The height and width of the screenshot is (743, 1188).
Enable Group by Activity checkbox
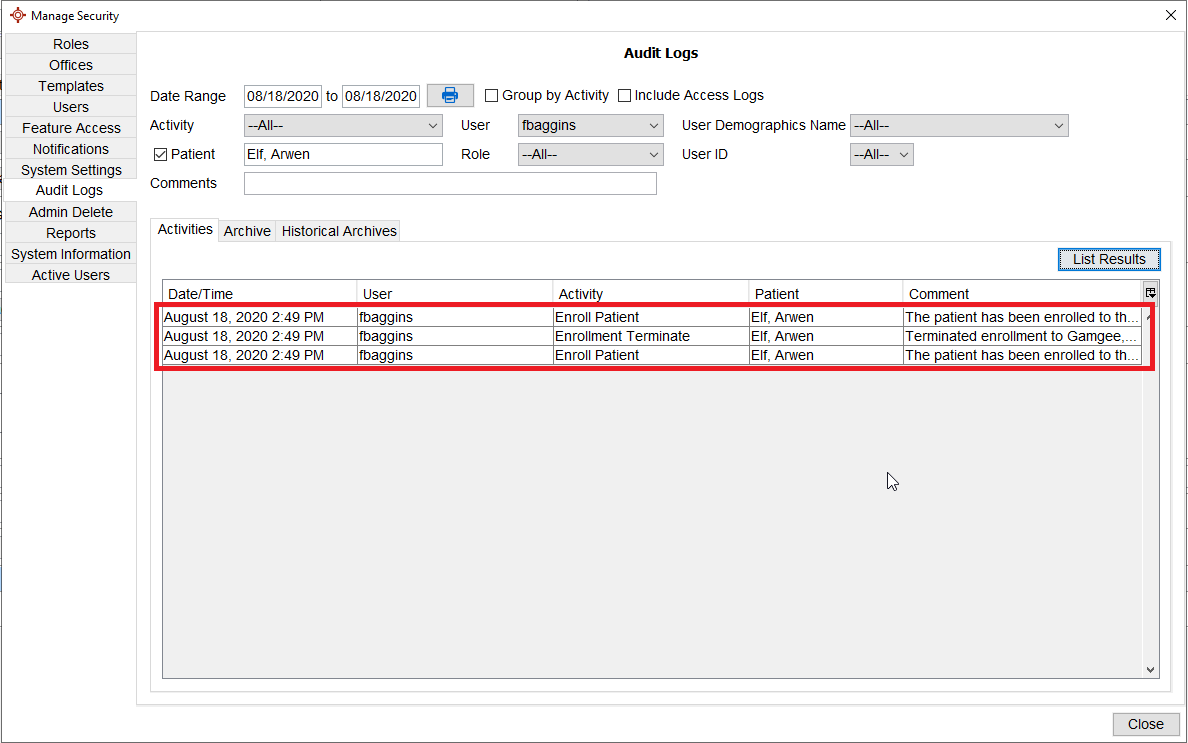(x=492, y=96)
